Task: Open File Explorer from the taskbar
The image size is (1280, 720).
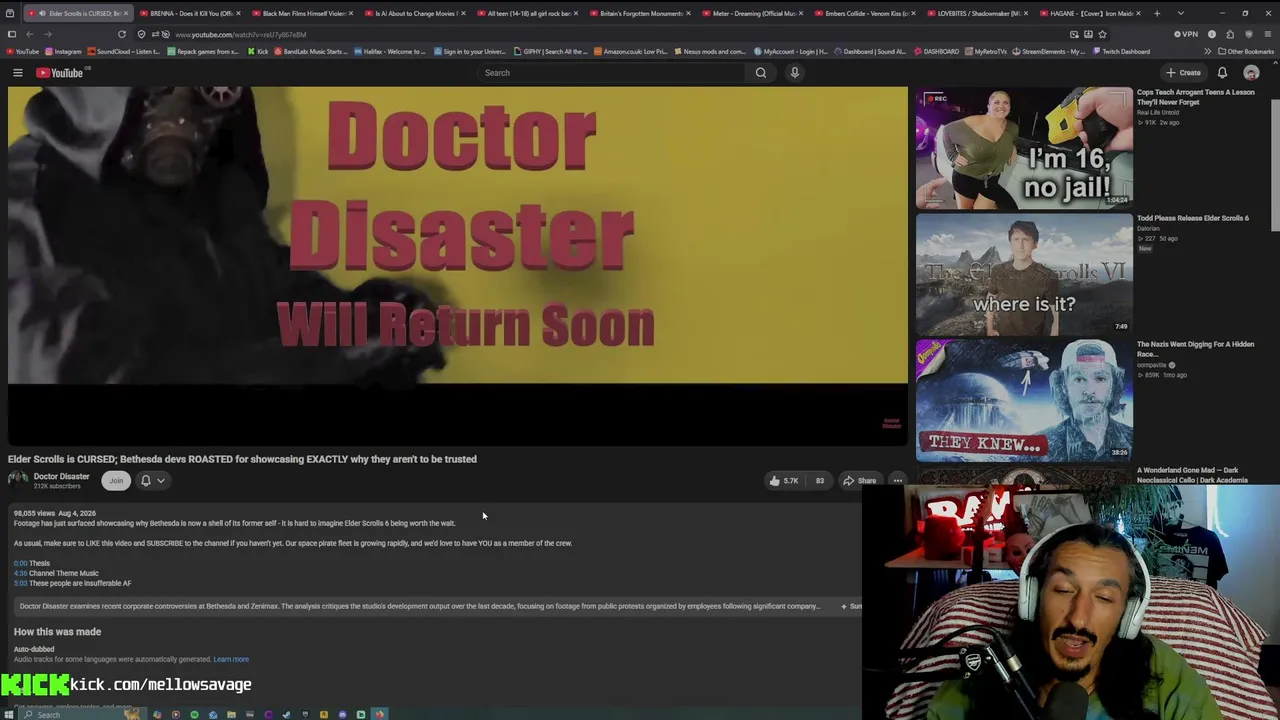Action: click(231, 714)
